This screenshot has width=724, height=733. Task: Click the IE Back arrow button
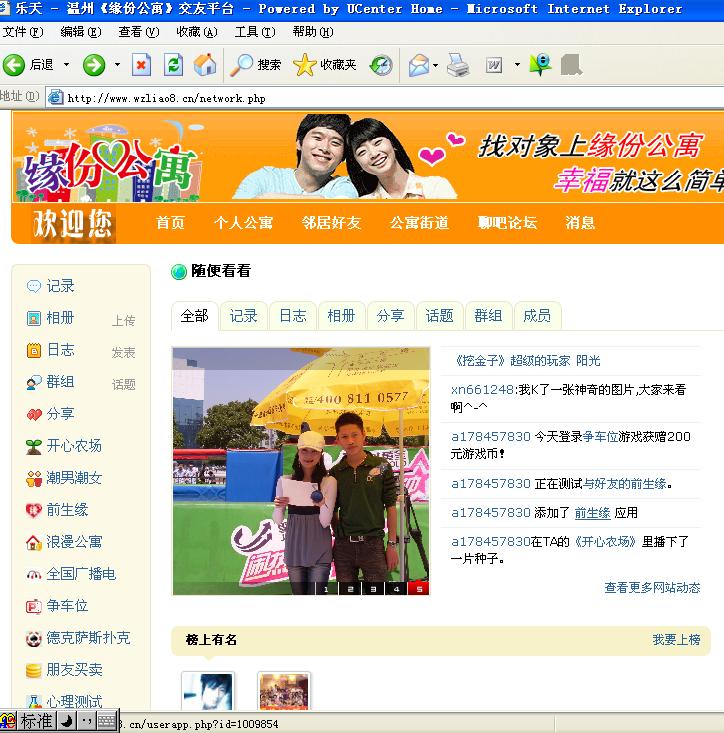point(14,65)
